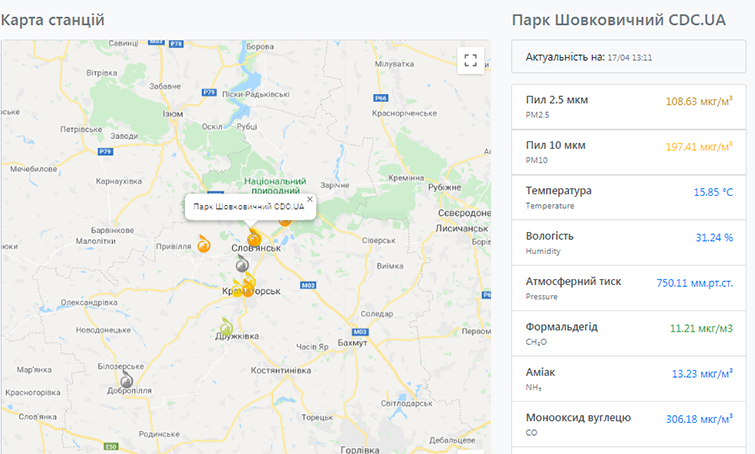Click the ammonia value 13.23 мкг/м³
Viewport: 755px width, 454px height.
(x=703, y=374)
